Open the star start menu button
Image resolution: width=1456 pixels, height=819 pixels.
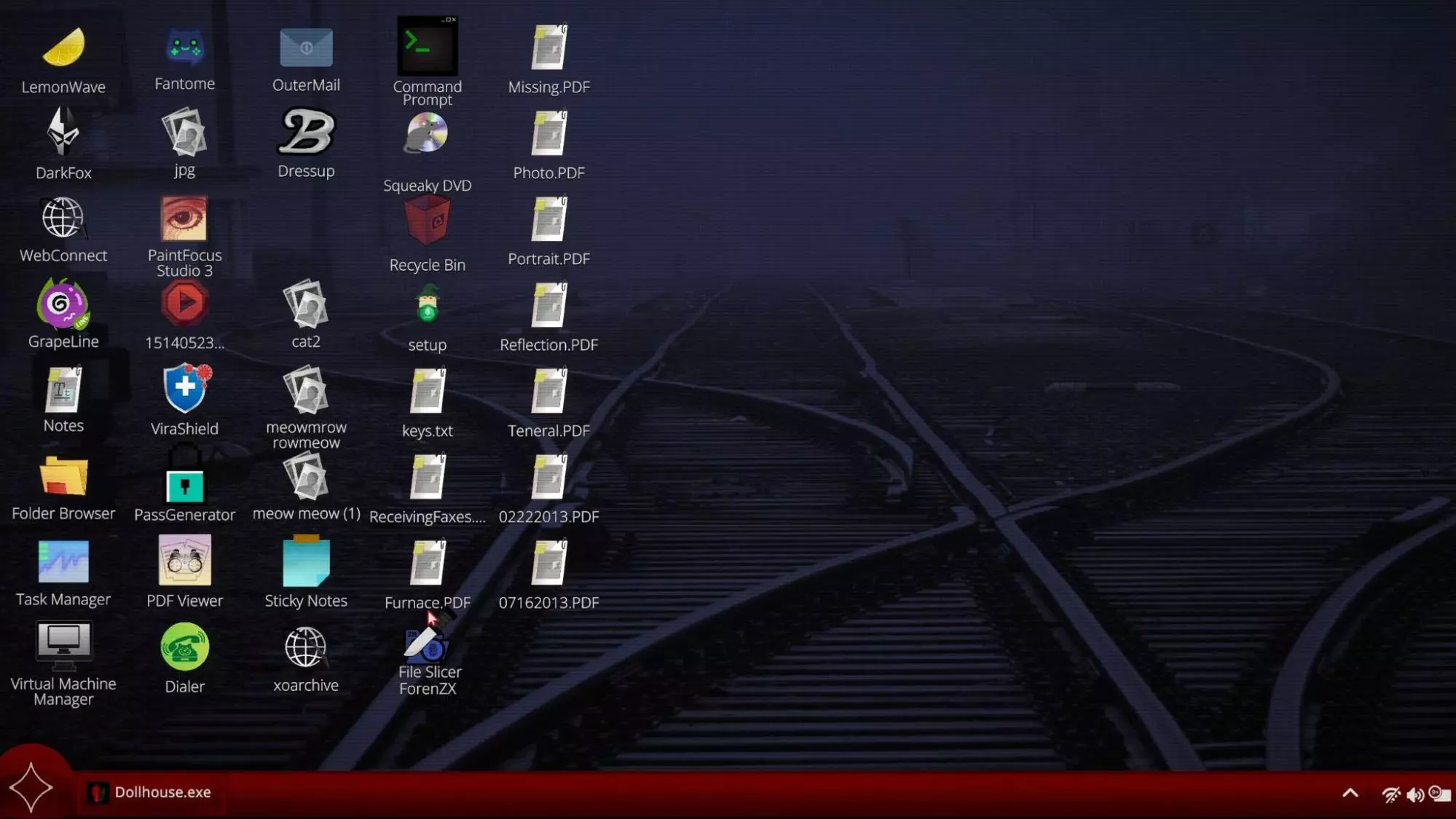click(31, 788)
